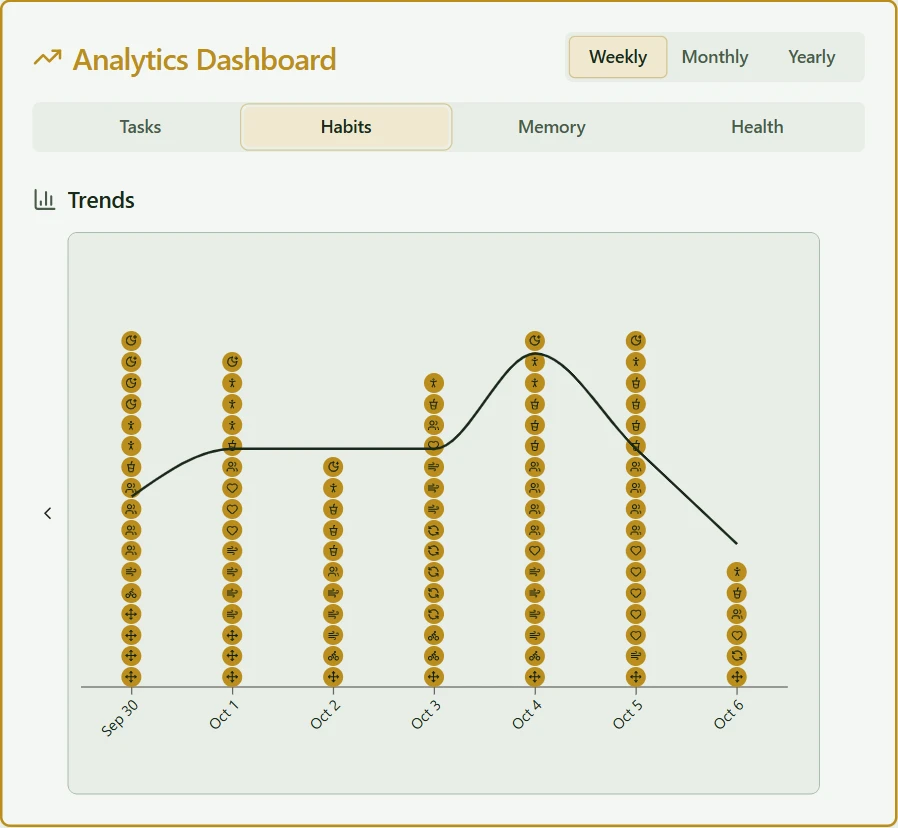The height and width of the screenshot is (828, 898).
Task: Switch to the Monthly time range
Action: coord(715,57)
